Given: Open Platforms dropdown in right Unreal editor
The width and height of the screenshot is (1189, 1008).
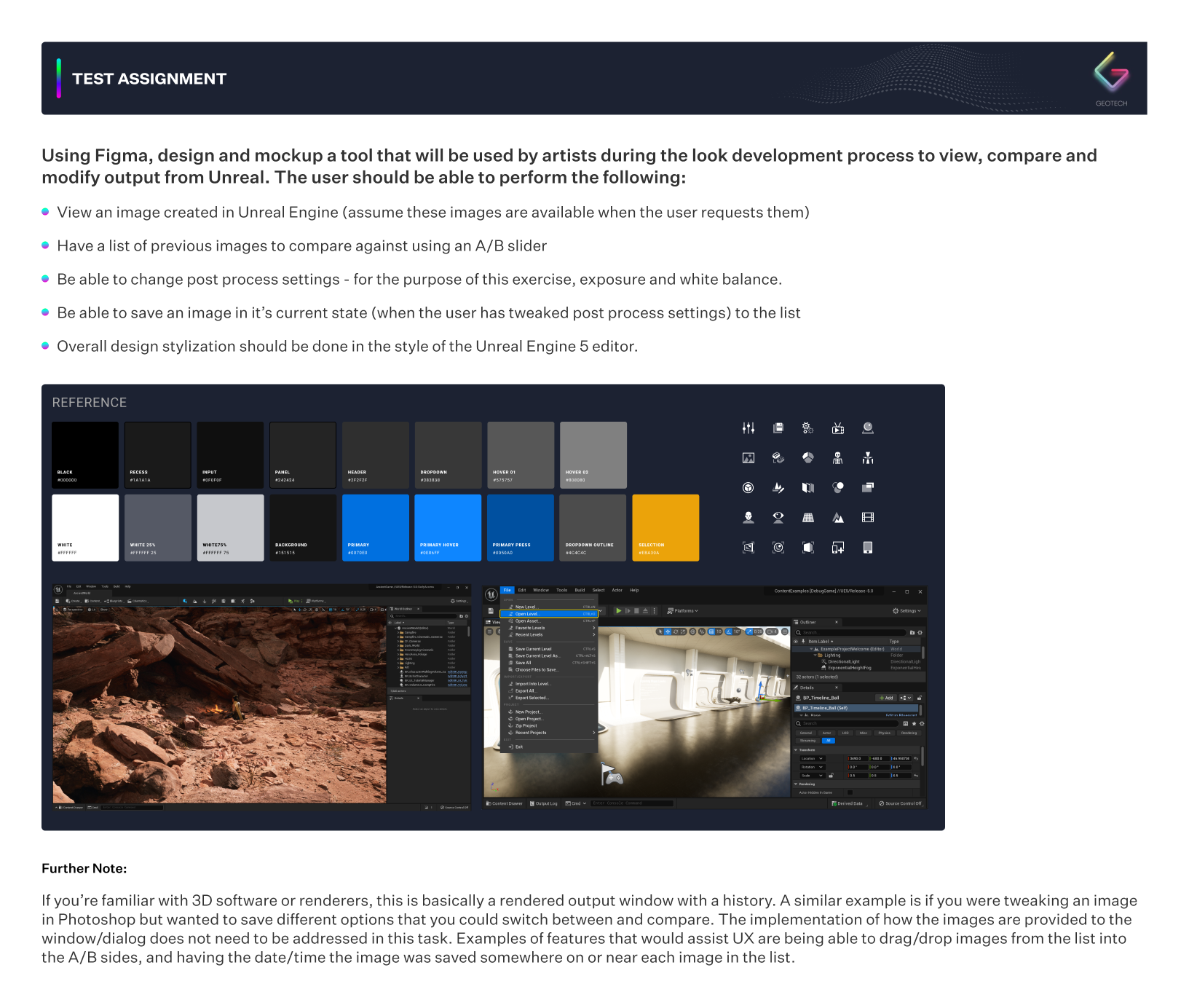Looking at the screenshot, I should pyautogui.click(x=683, y=611).
